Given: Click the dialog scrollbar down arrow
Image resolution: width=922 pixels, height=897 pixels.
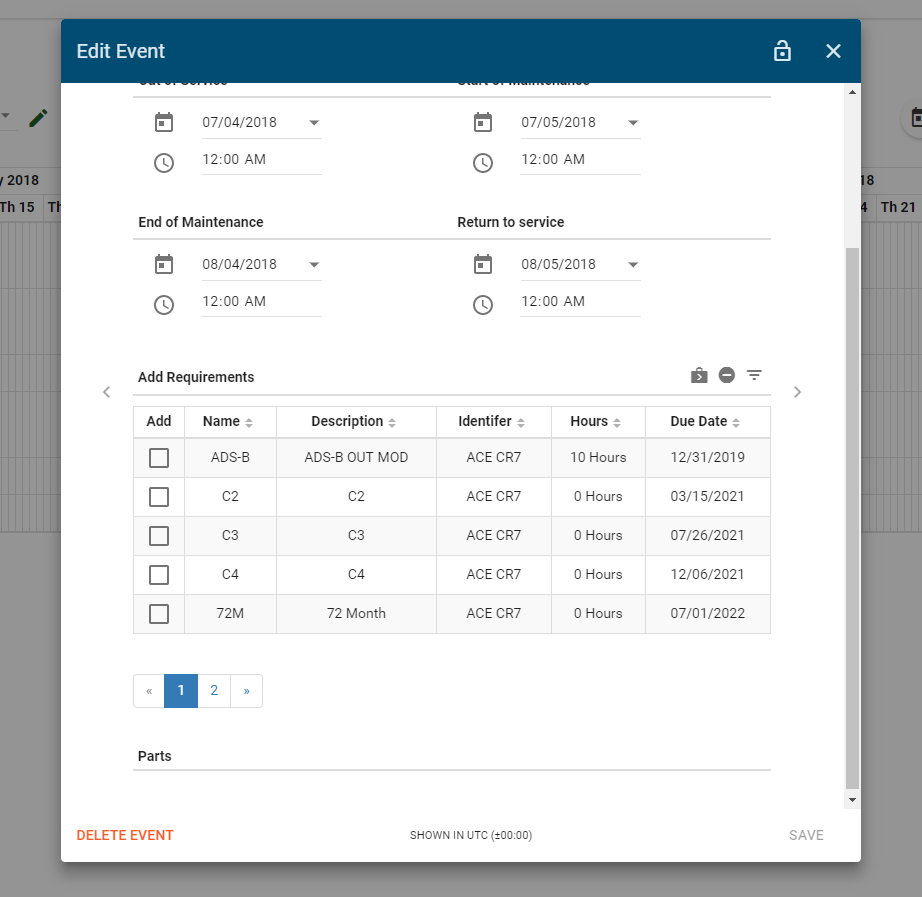Looking at the screenshot, I should coord(852,800).
